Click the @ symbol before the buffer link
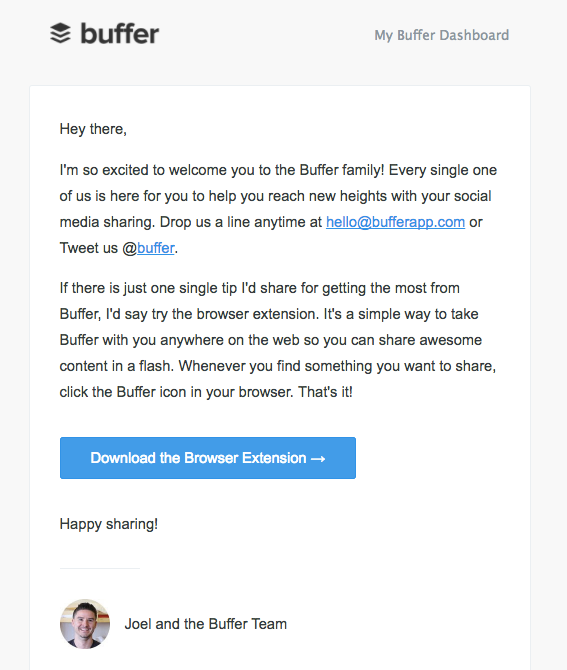The width and height of the screenshot is (567, 670). 129,248
